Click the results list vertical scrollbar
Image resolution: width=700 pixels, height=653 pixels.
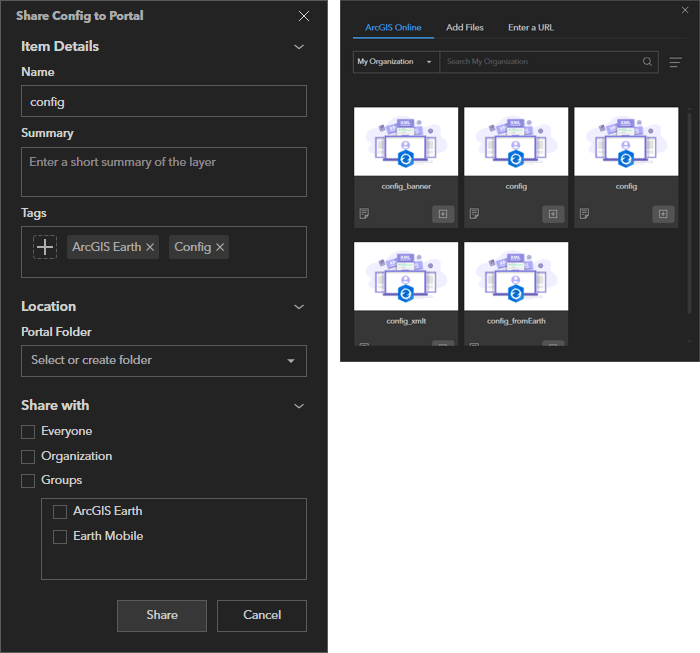pyautogui.click(x=689, y=212)
